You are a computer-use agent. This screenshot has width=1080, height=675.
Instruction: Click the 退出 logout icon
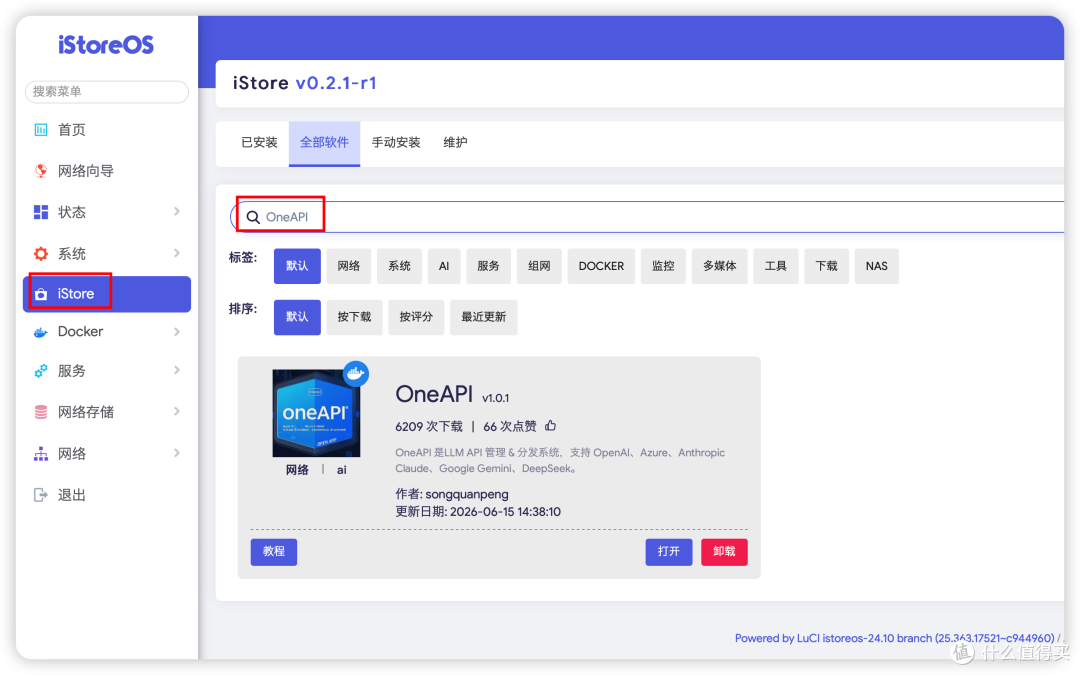point(41,495)
